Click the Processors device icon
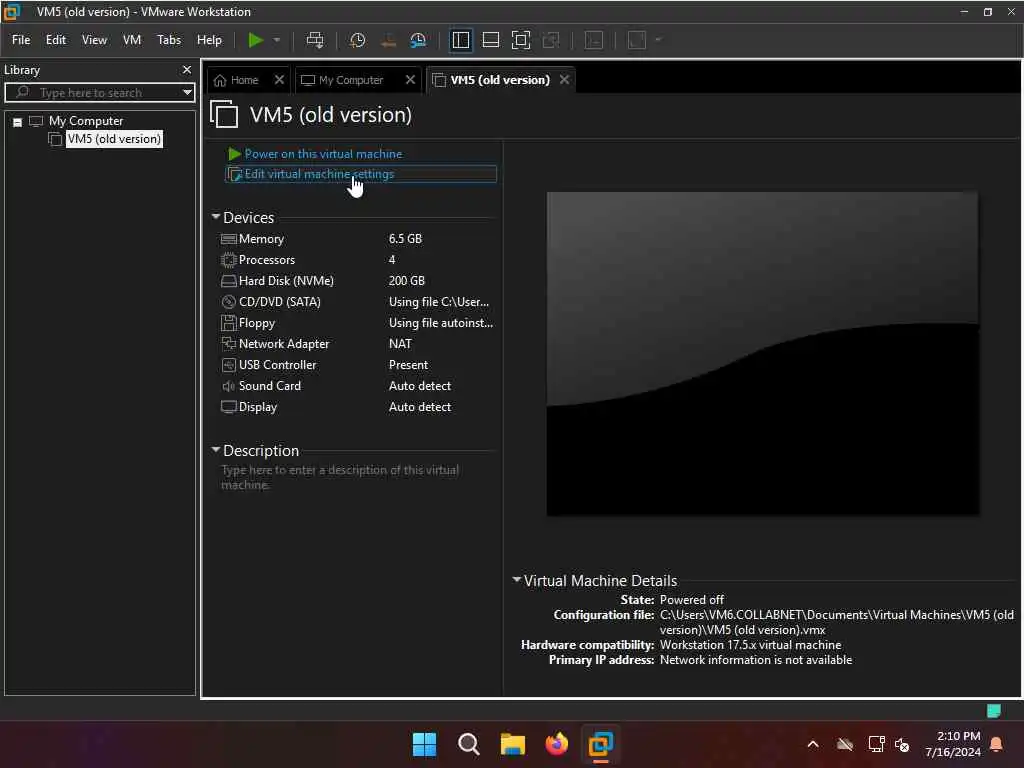The image size is (1024, 768). [x=229, y=260]
